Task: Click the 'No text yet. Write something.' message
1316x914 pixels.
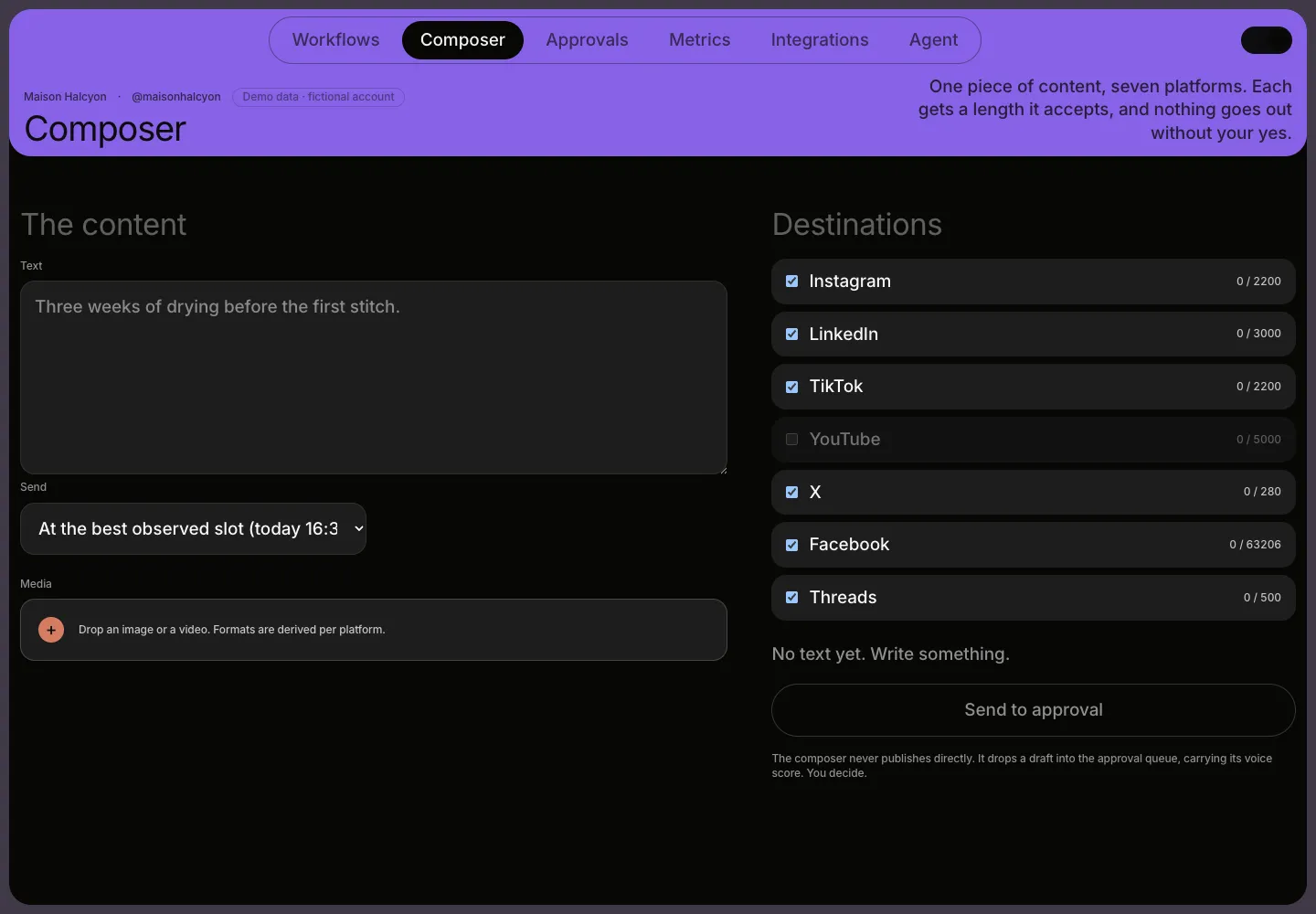Action: [x=890, y=654]
